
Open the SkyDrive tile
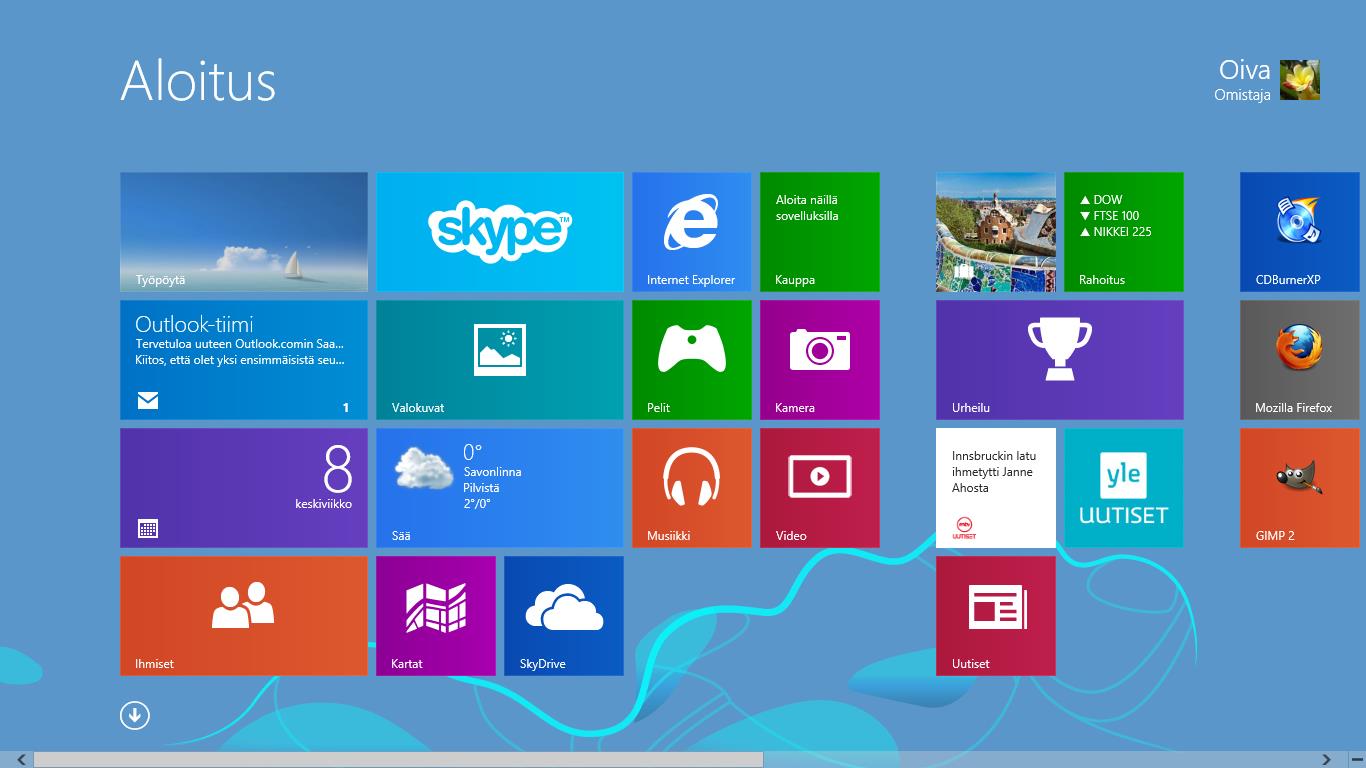point(564,616)
